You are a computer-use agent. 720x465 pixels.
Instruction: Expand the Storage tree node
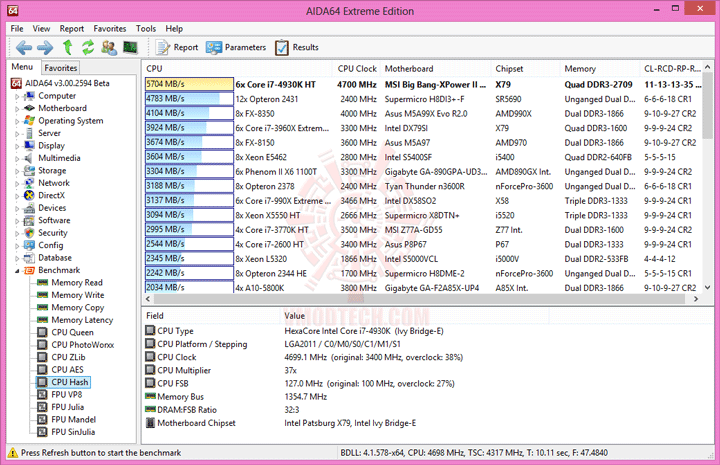click(17, 171)
